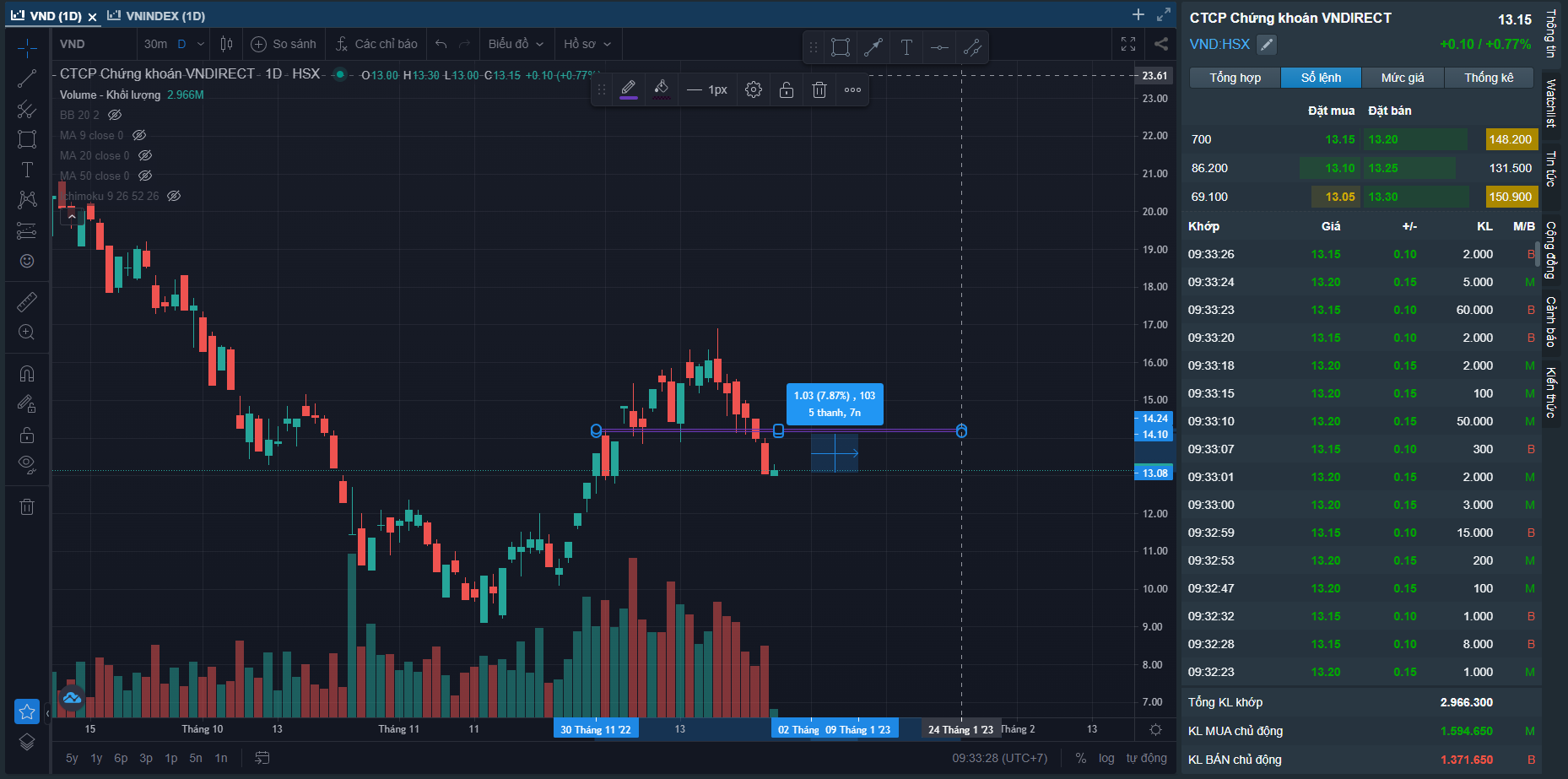Pick the line tool in floating toolbar

[x=873, y=47]
